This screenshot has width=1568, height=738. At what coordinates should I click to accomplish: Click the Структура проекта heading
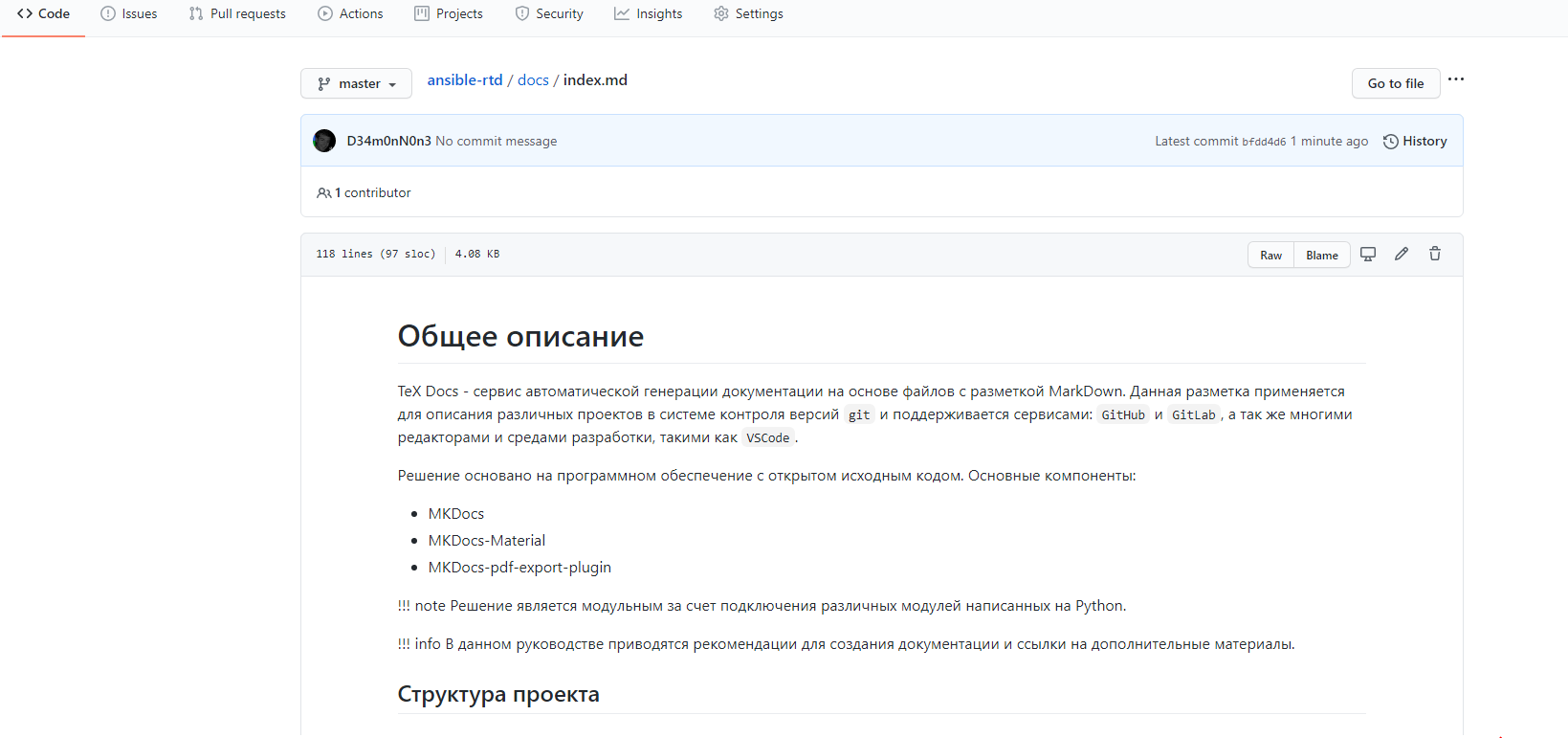(x=498, y=694)
